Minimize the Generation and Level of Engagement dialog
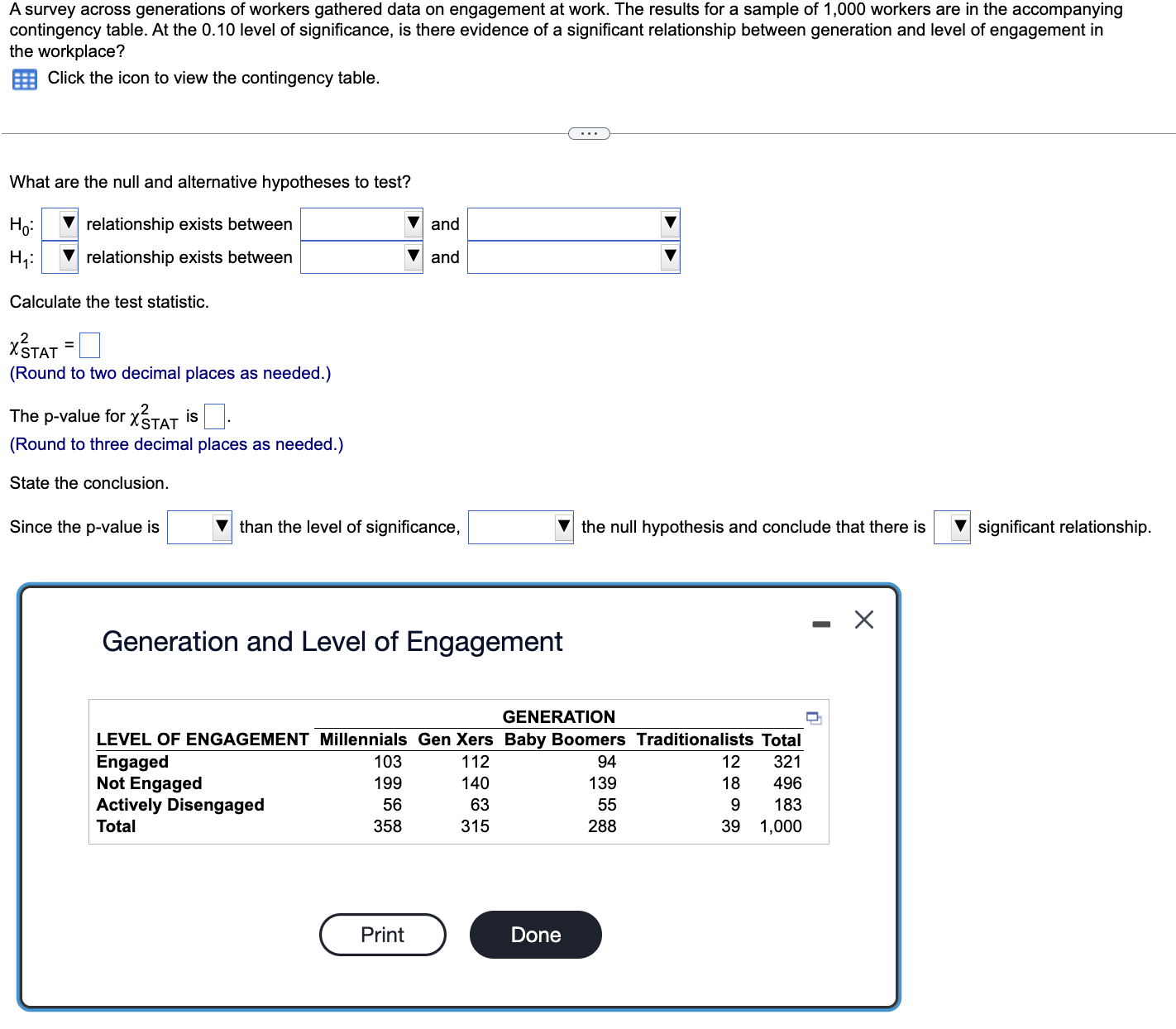1176x1029 pixels. click(820, 623)
